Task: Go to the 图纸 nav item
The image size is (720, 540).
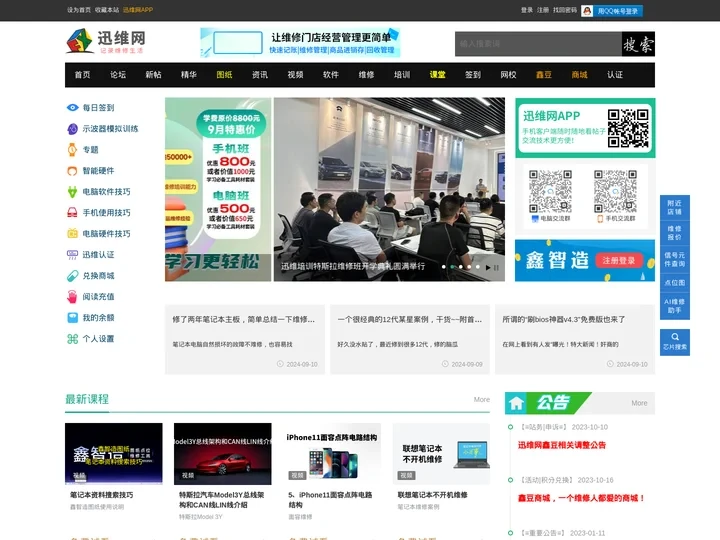Action: [225, 75]
